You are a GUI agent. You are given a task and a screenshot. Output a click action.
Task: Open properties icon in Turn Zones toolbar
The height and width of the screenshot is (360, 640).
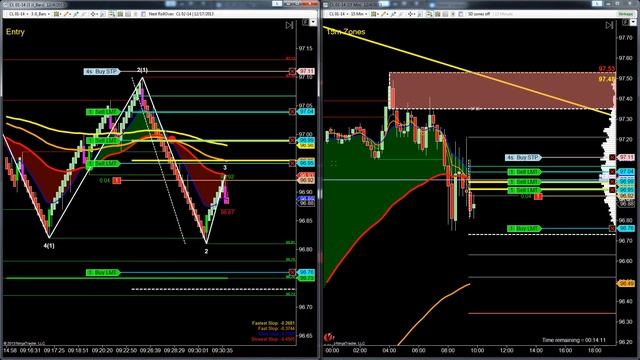(x=460, y=14)
